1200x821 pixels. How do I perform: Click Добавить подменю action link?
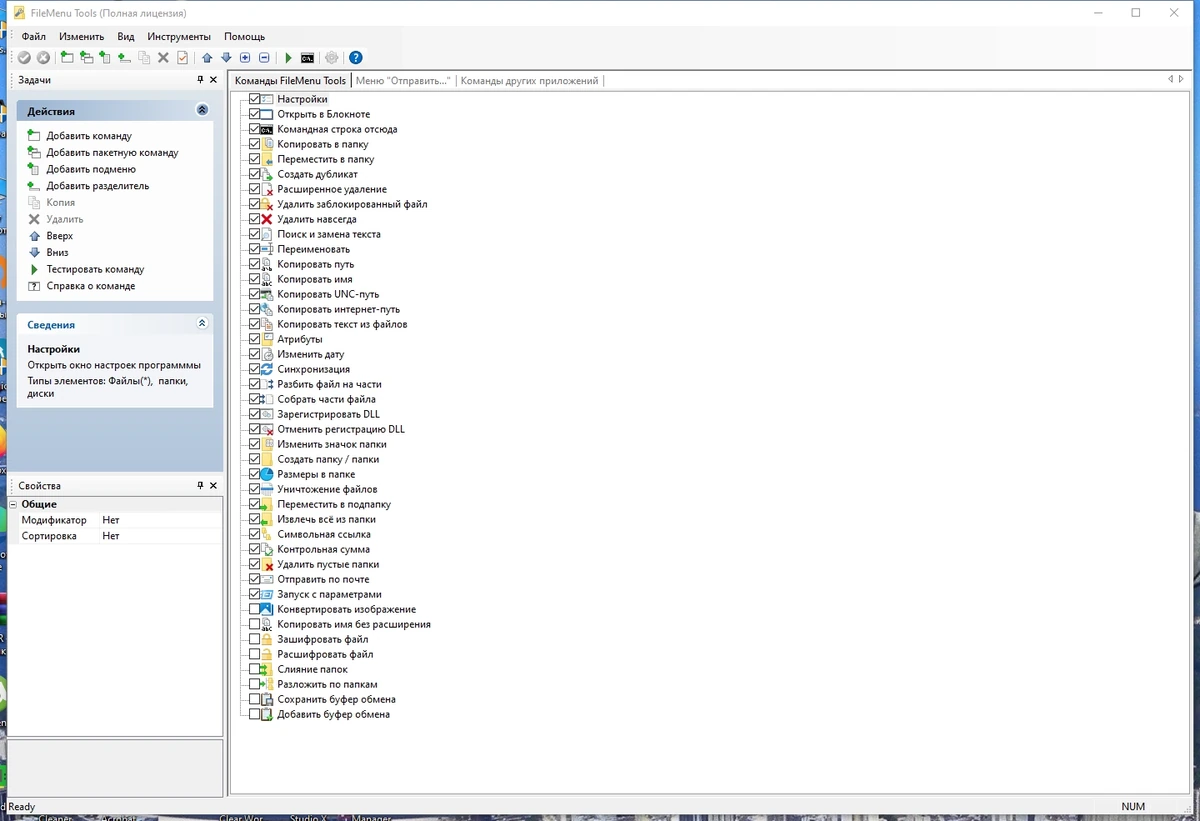(x=91, y=169)
